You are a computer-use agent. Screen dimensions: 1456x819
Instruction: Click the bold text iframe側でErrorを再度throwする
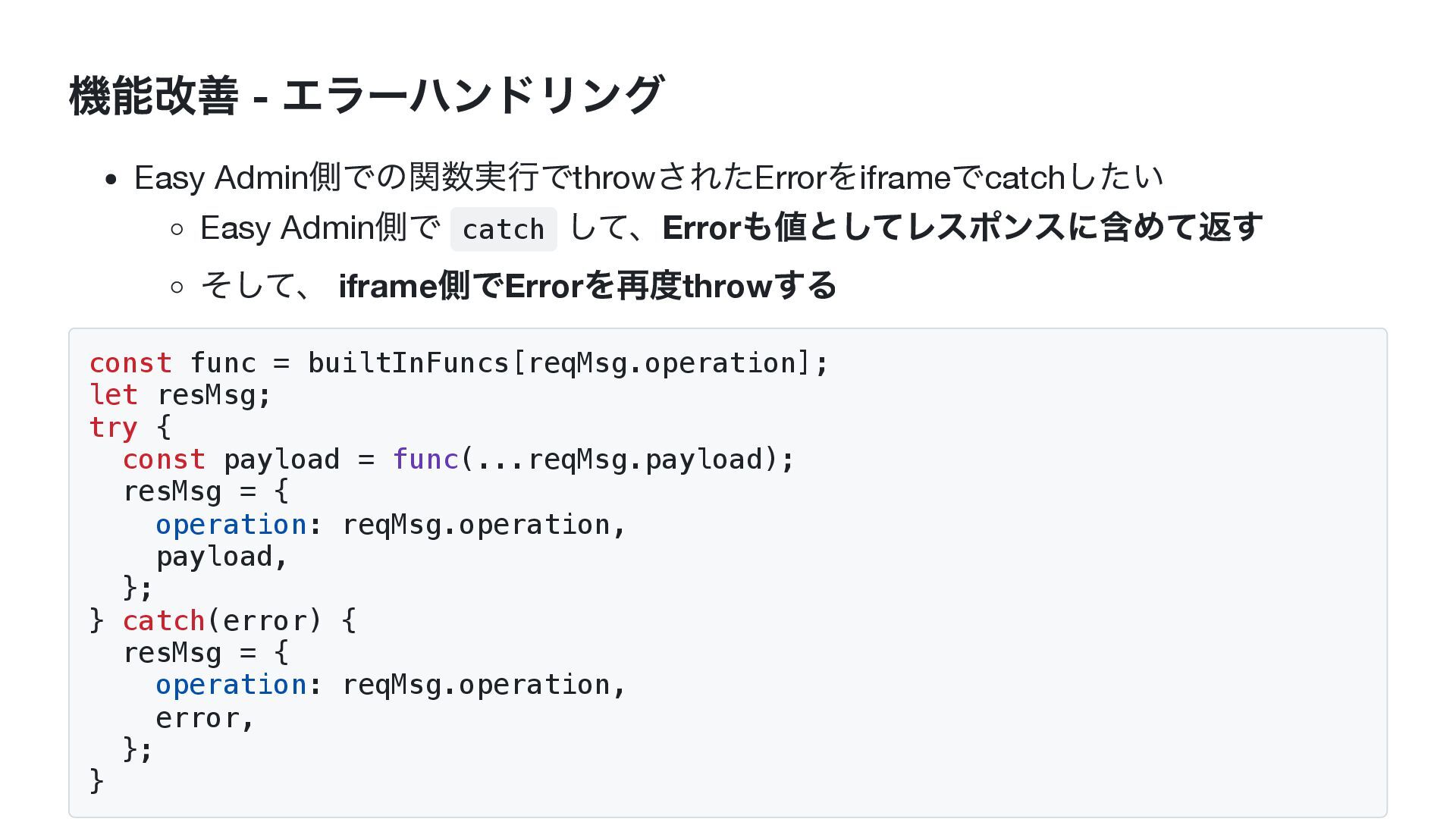point(587,286)
